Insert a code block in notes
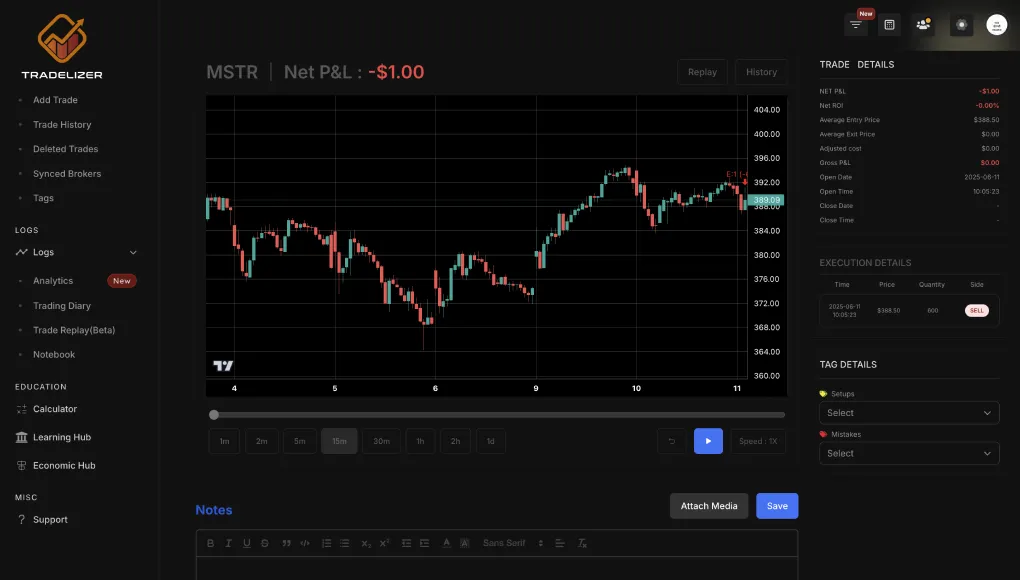 305,543
